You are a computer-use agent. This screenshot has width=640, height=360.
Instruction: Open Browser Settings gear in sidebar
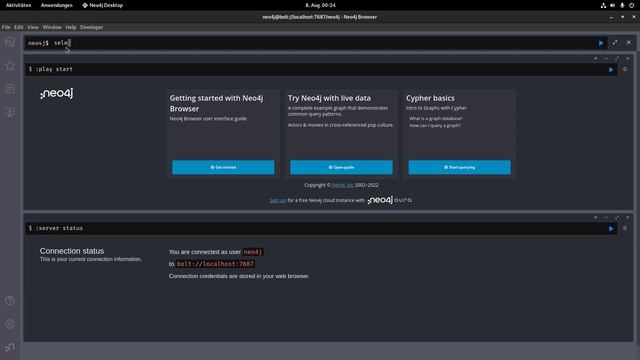10,324
